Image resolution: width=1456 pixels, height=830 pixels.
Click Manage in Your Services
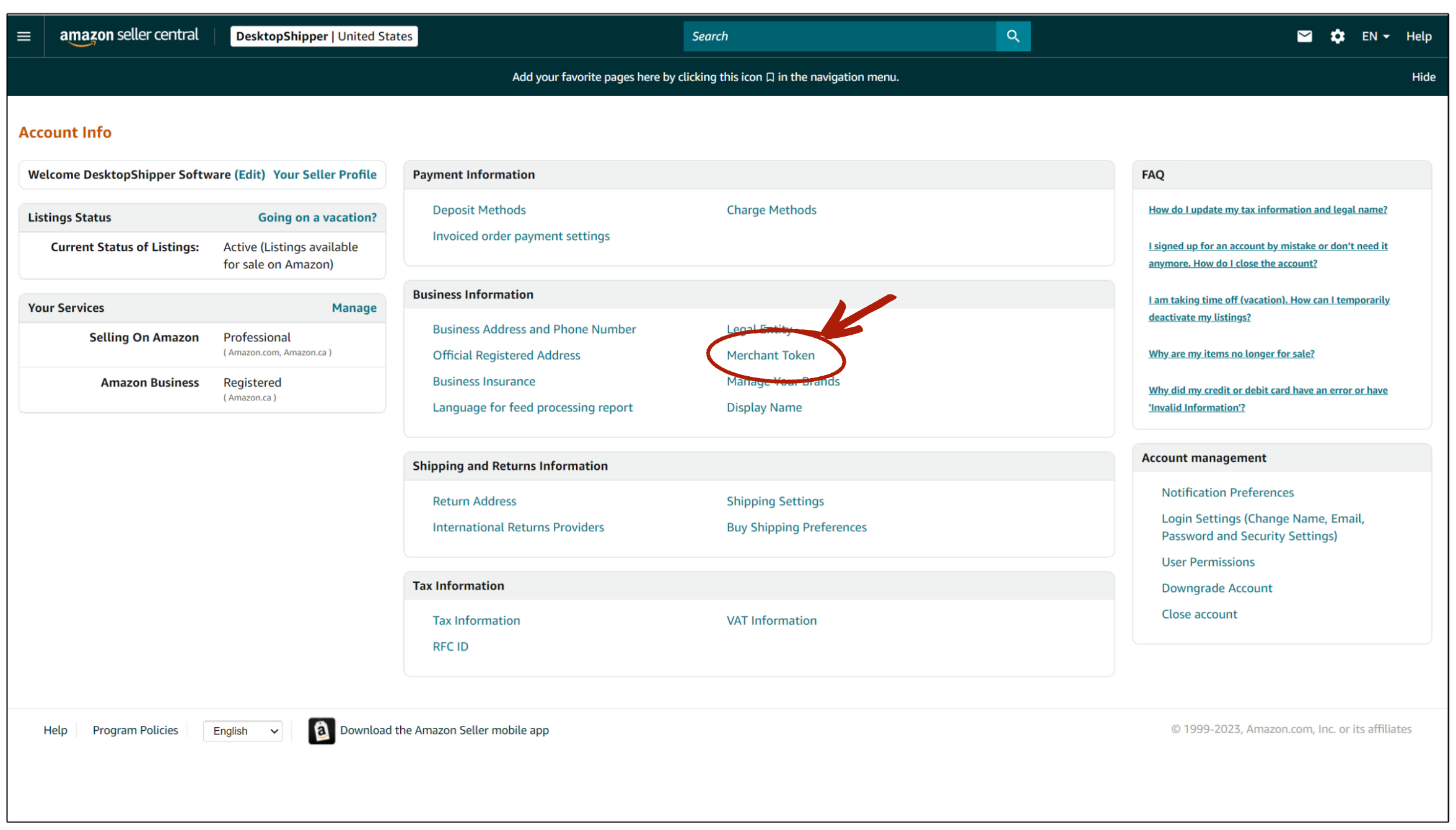pyautogui.click(x=354, y=308)
